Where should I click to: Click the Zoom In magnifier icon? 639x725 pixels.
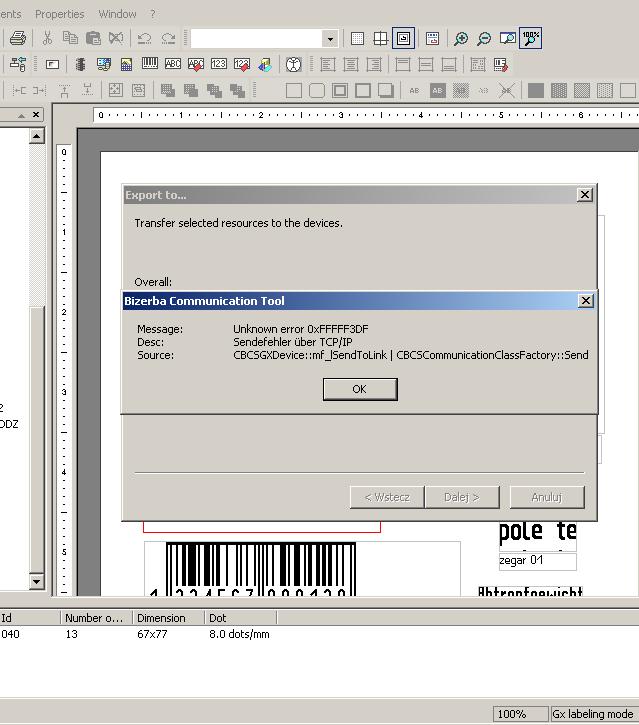coord(461,38)
